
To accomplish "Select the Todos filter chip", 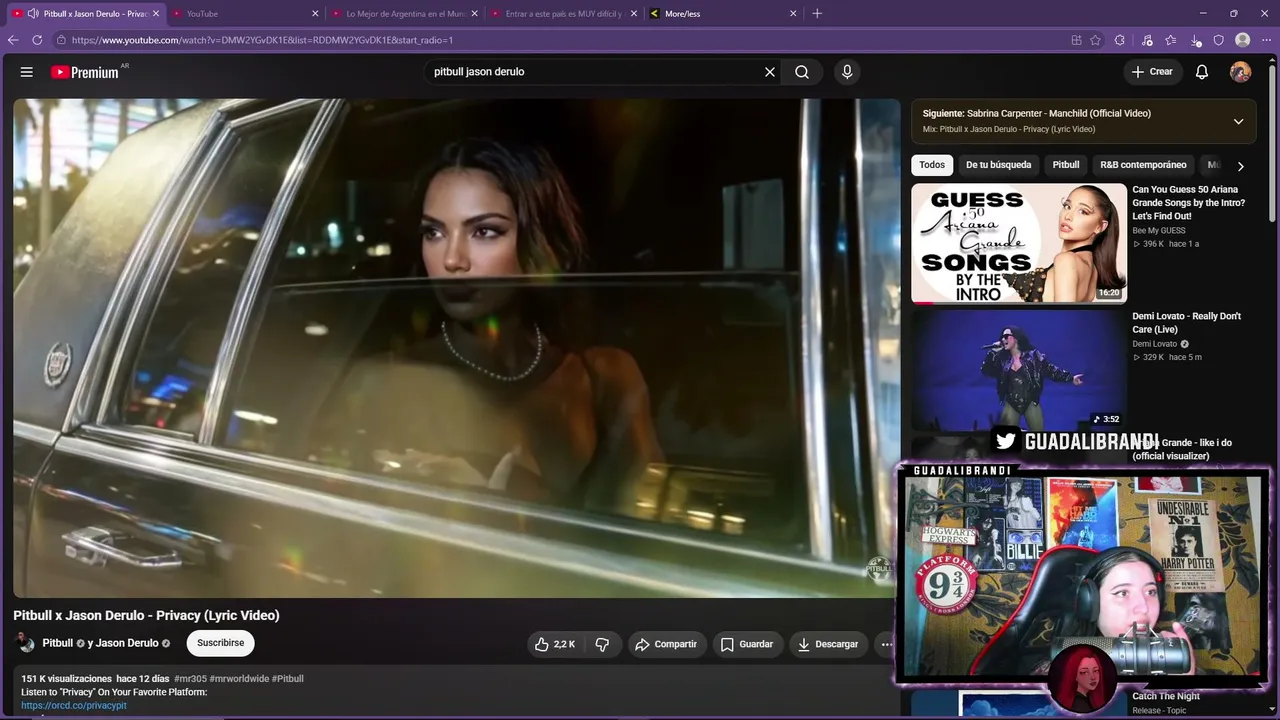I will (932, 165).
